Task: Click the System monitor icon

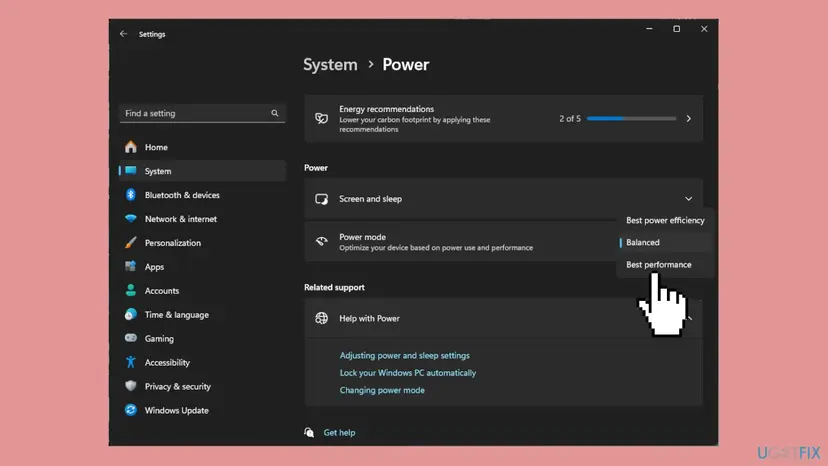Action: tap(131, 171)
